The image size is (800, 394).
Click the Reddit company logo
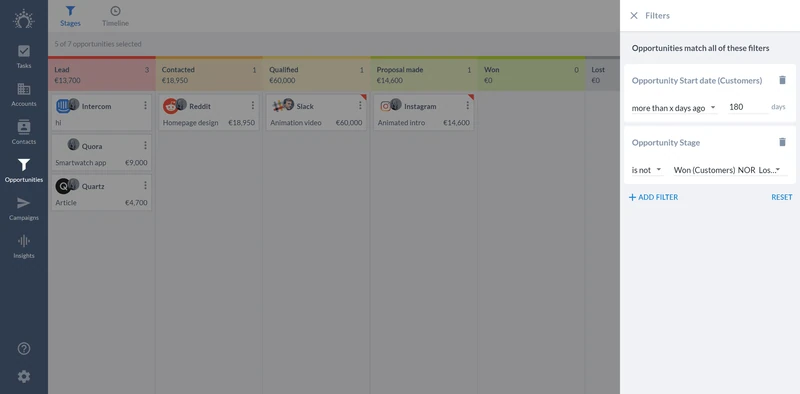170,106
